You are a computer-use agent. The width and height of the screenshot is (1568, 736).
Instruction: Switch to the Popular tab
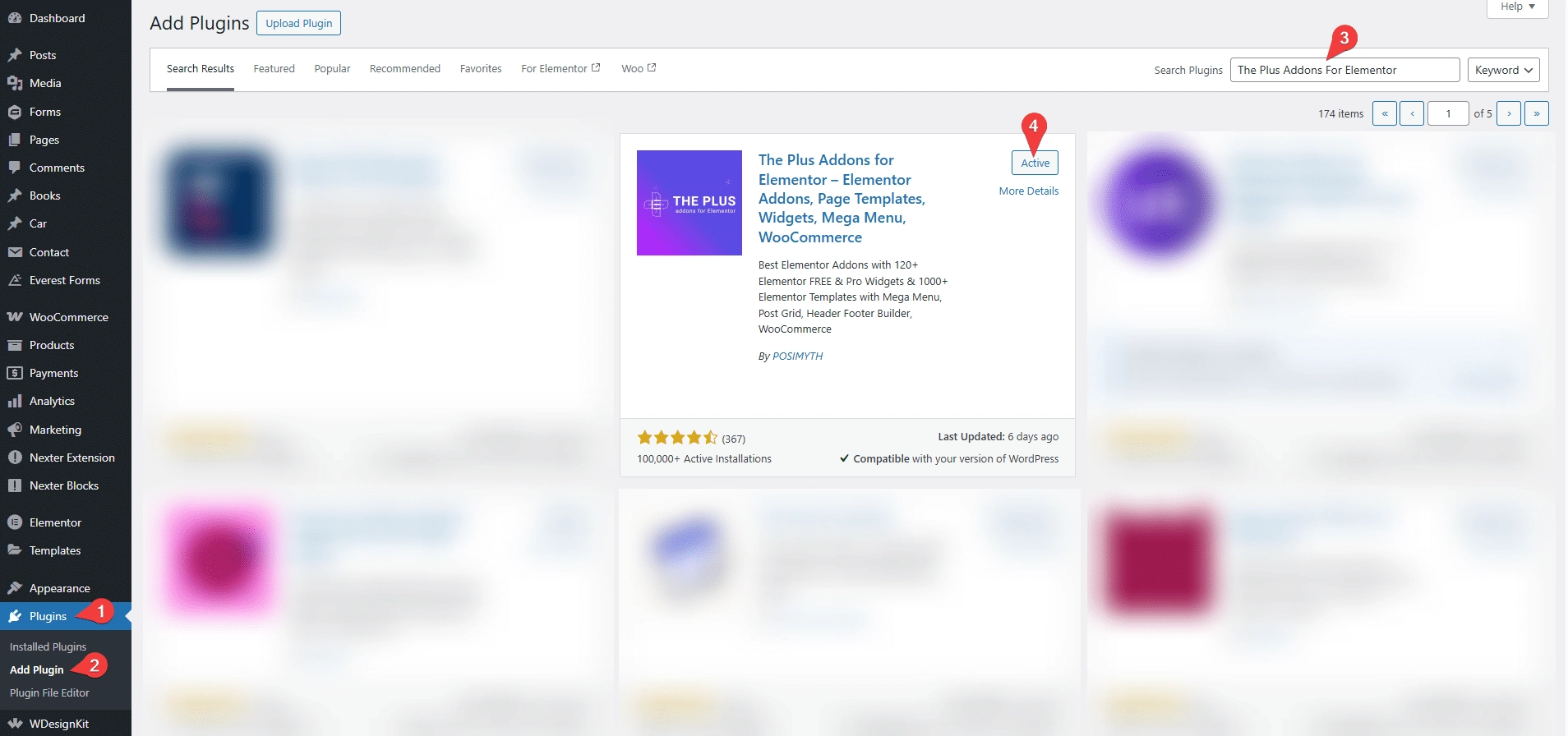point(332,69)
